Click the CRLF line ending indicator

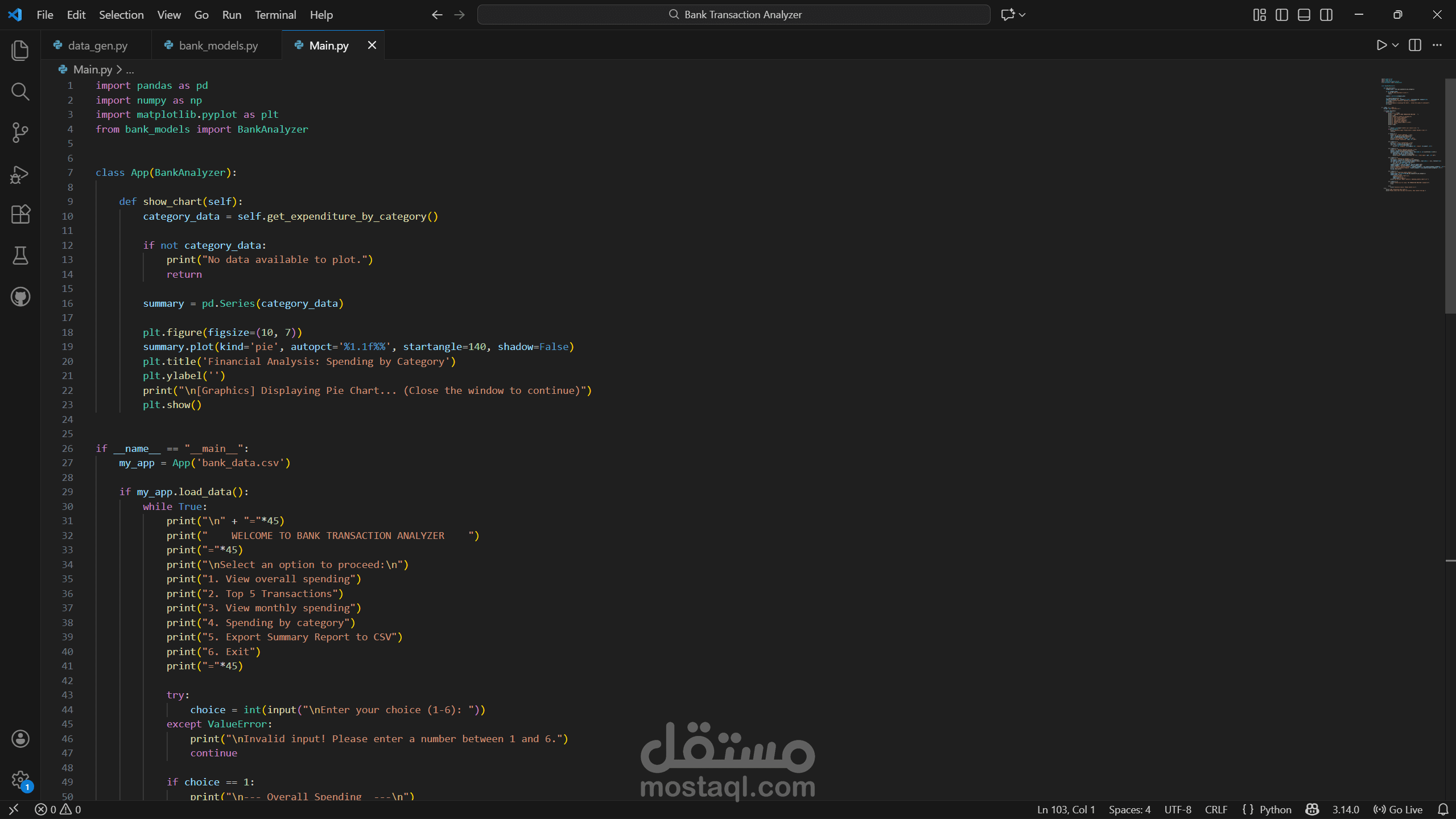pos(1216,809)
